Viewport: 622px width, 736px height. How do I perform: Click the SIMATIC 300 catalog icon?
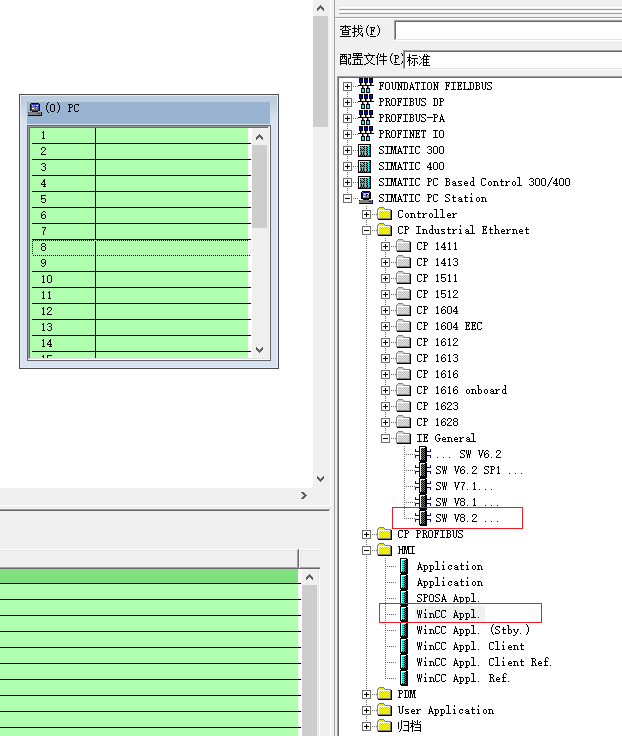365,150
